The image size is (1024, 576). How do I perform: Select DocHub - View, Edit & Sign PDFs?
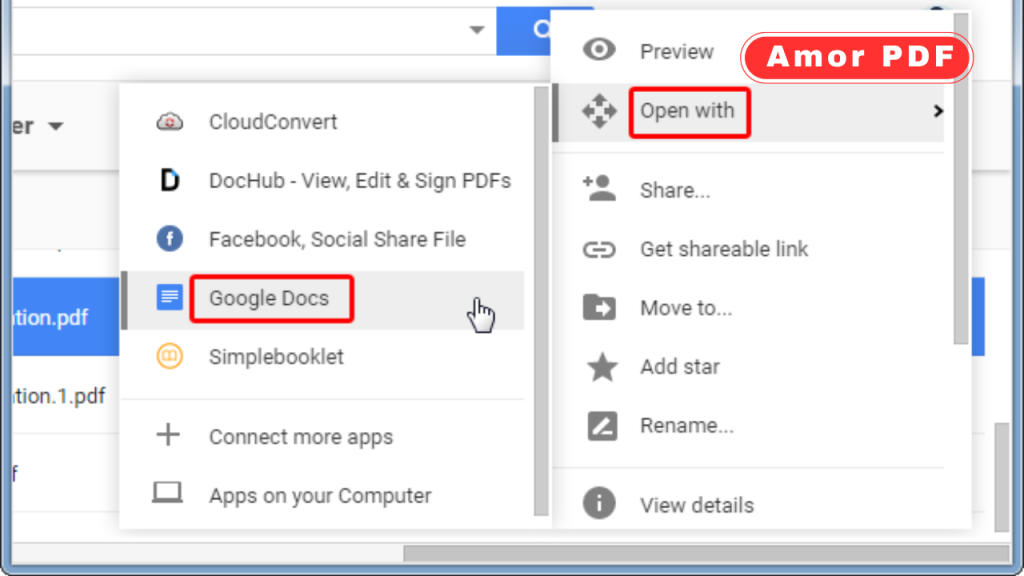tap(360, 181)
